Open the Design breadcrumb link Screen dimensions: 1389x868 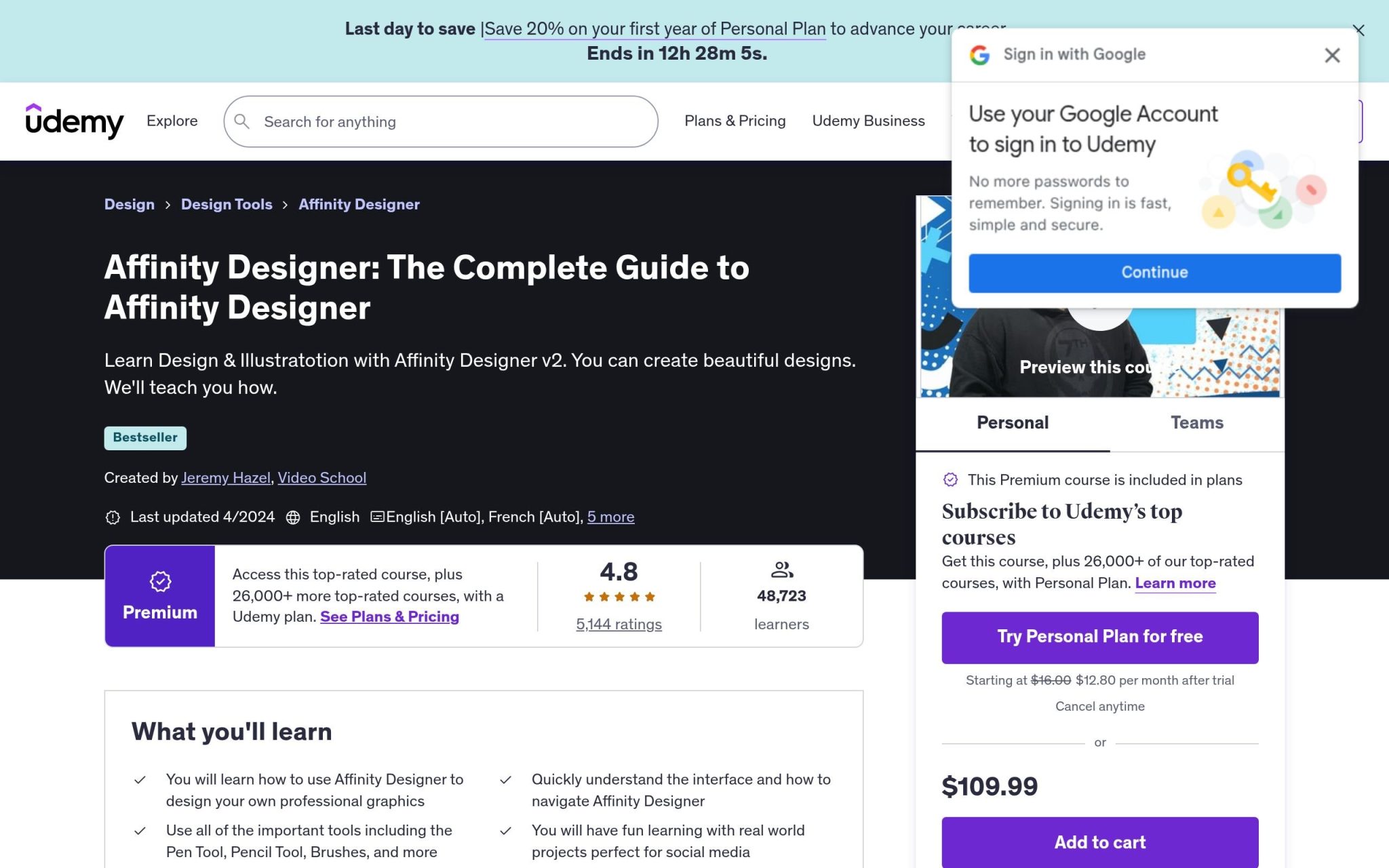130,205
